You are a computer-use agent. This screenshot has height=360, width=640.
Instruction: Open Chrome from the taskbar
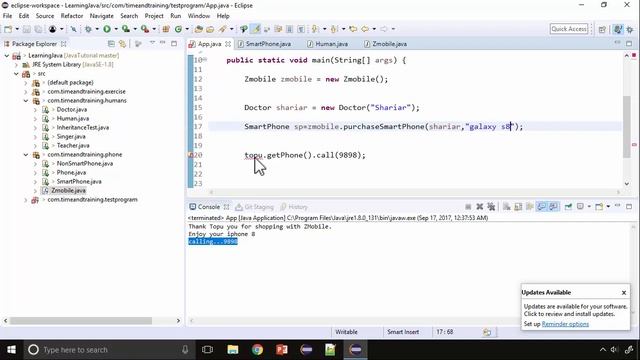click(x=257, y=350)
